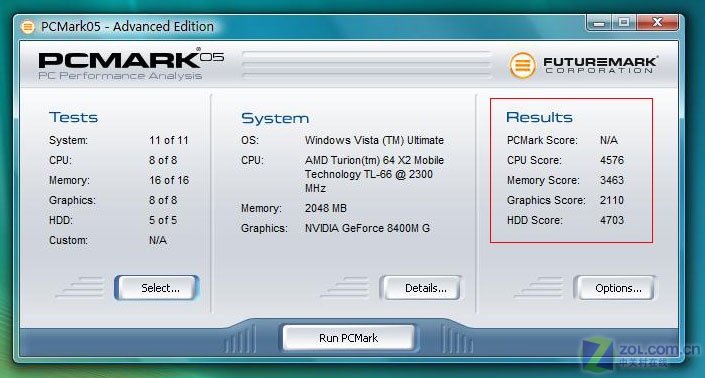This screenshot has height=378, width=705.
Task: Click the Tests heading
Action: 73,117
